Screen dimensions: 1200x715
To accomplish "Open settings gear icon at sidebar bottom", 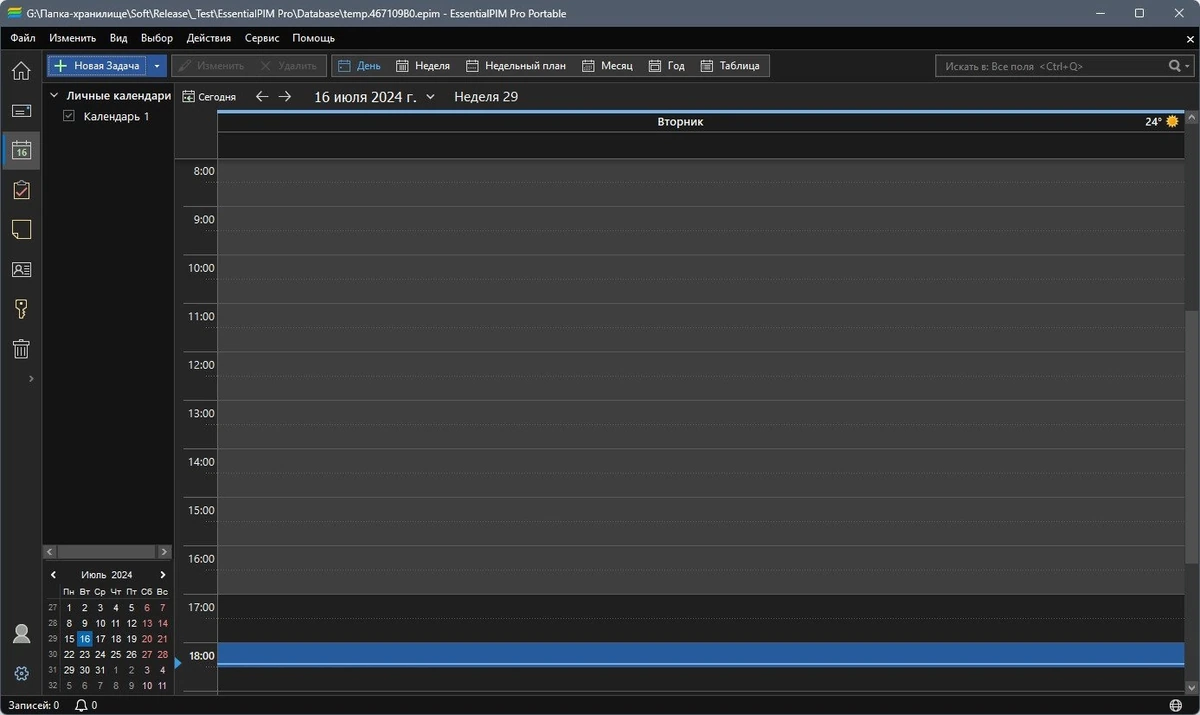I will pos(21,674).
